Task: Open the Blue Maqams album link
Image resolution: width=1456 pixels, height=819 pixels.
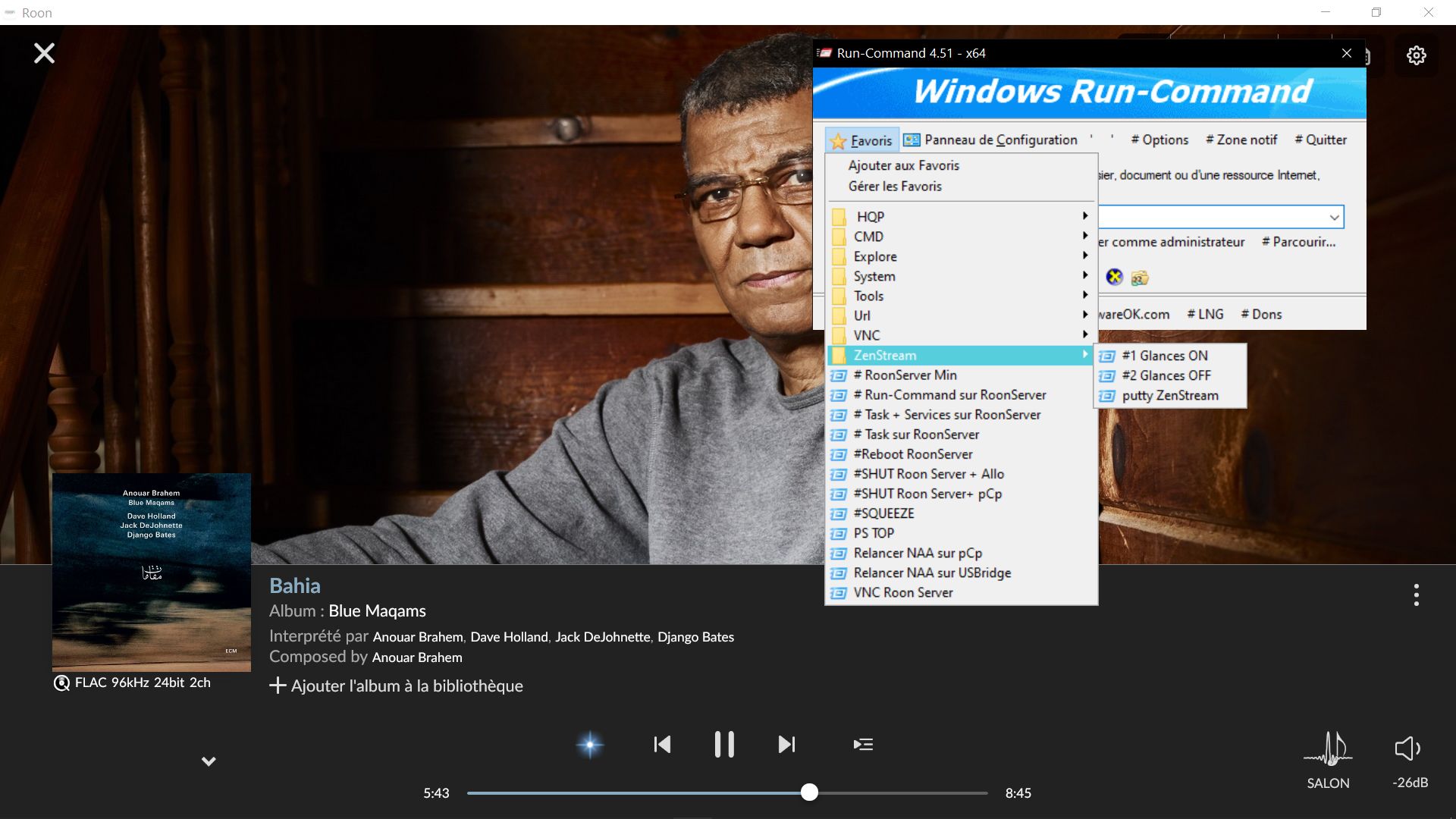Action: (377, 611)
